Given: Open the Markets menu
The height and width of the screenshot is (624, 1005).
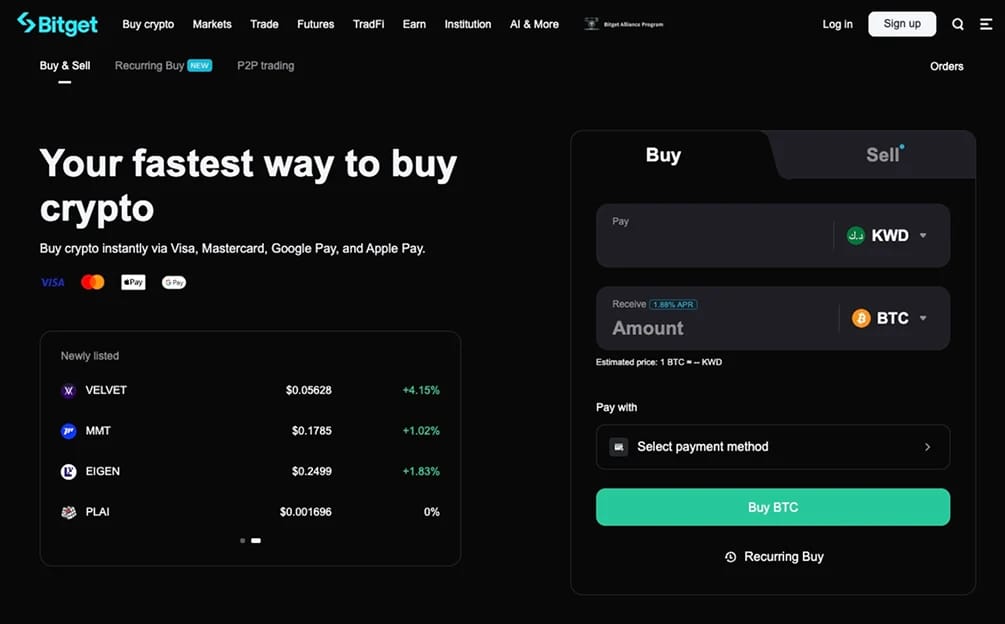Looking at the screenshot, I should 212,24.
